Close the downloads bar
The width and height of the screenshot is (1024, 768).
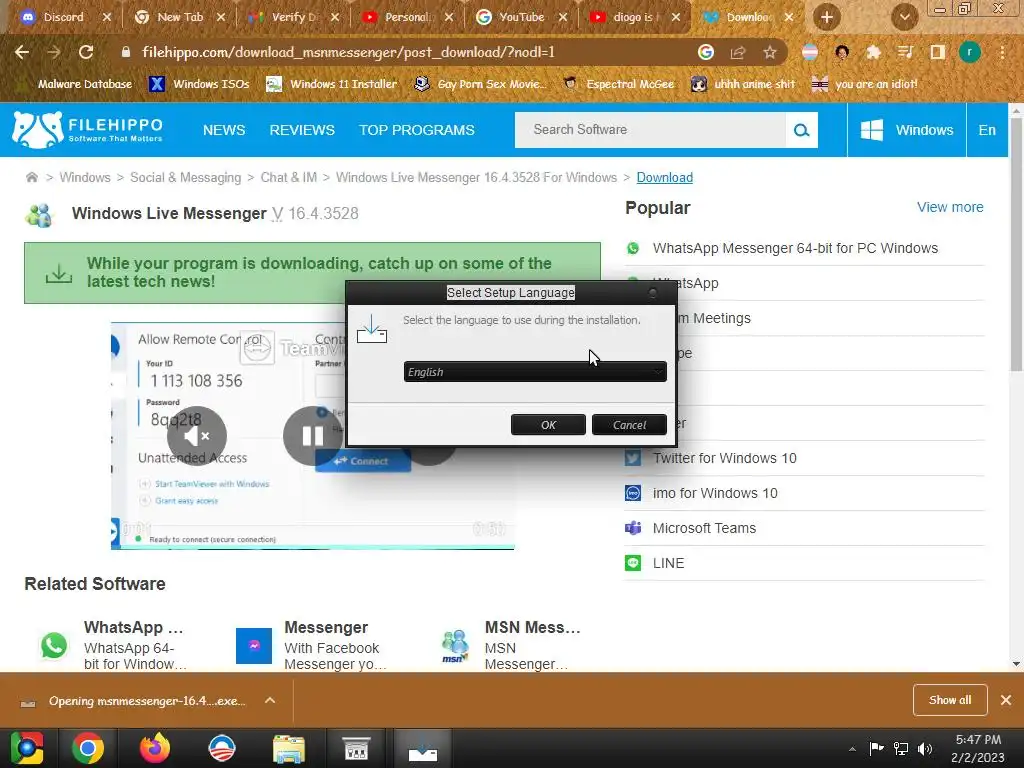tap(1006, 700)
